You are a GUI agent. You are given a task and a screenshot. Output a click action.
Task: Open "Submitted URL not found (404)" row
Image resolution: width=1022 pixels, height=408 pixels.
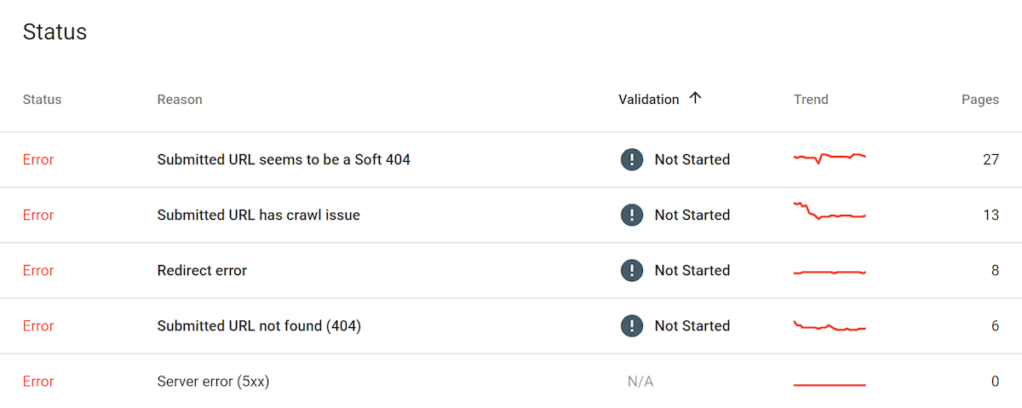point(259,326)
